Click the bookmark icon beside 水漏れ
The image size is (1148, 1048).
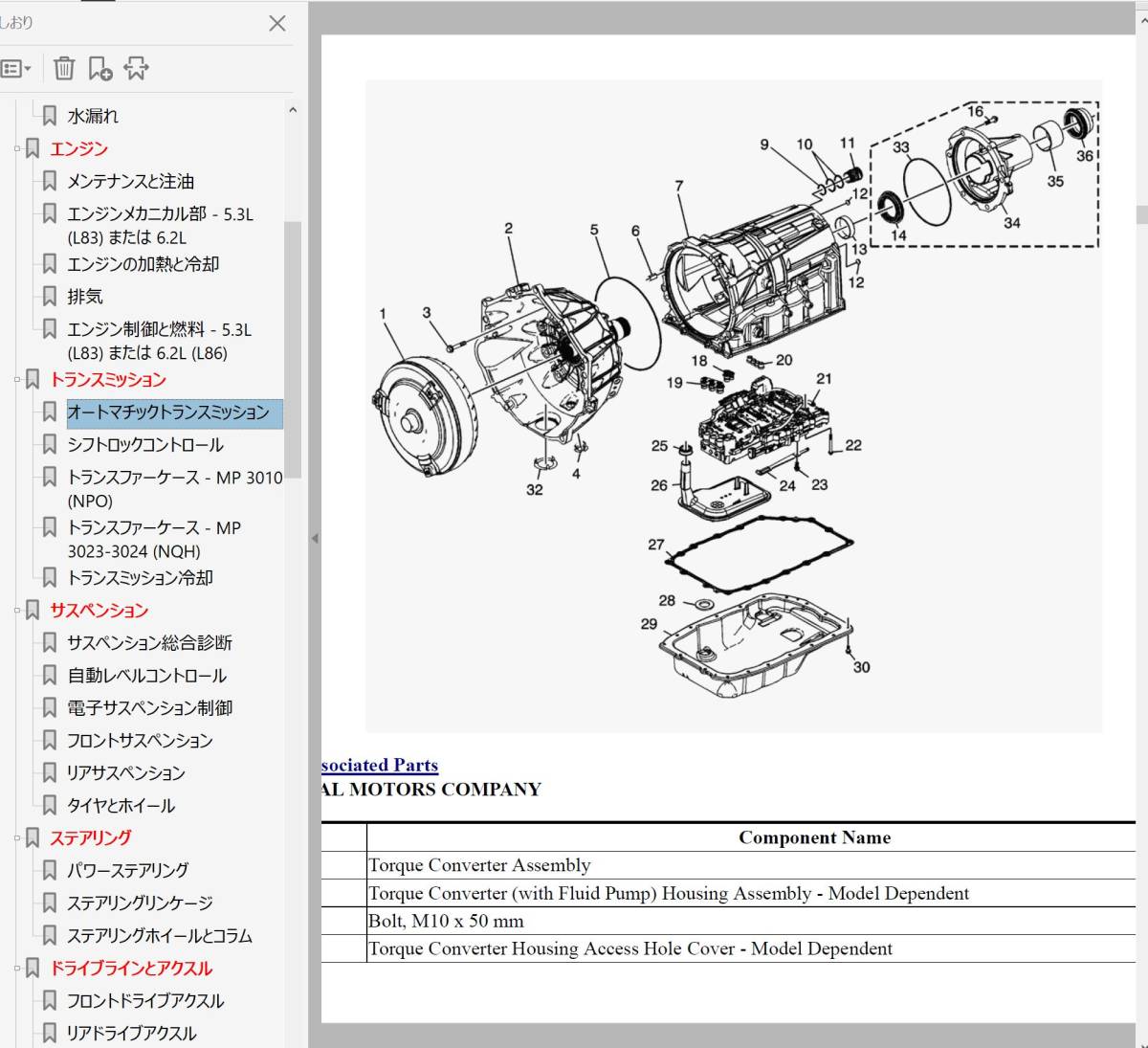[x=50, y=116]
